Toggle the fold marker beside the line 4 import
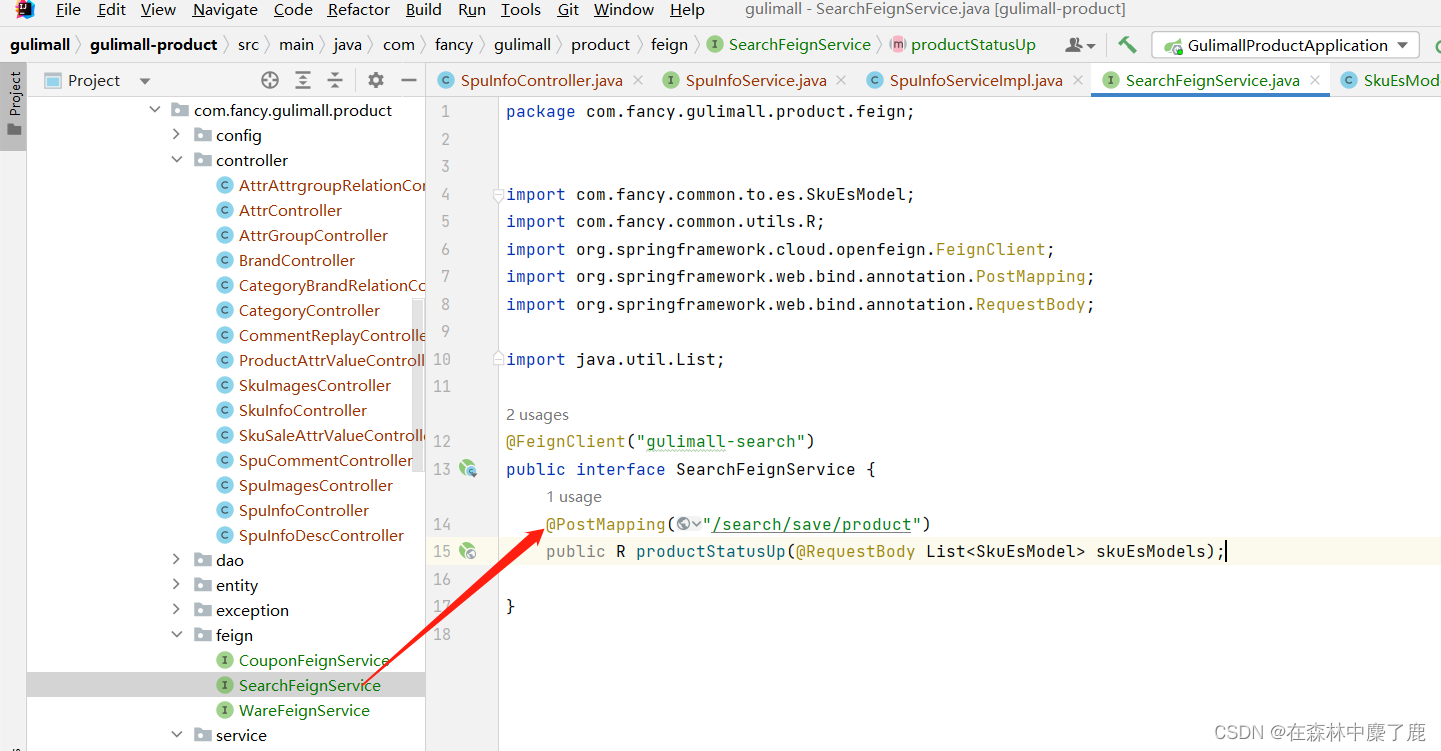The image size is (1441, 751). pyautogui.click(x=498, y=195)
